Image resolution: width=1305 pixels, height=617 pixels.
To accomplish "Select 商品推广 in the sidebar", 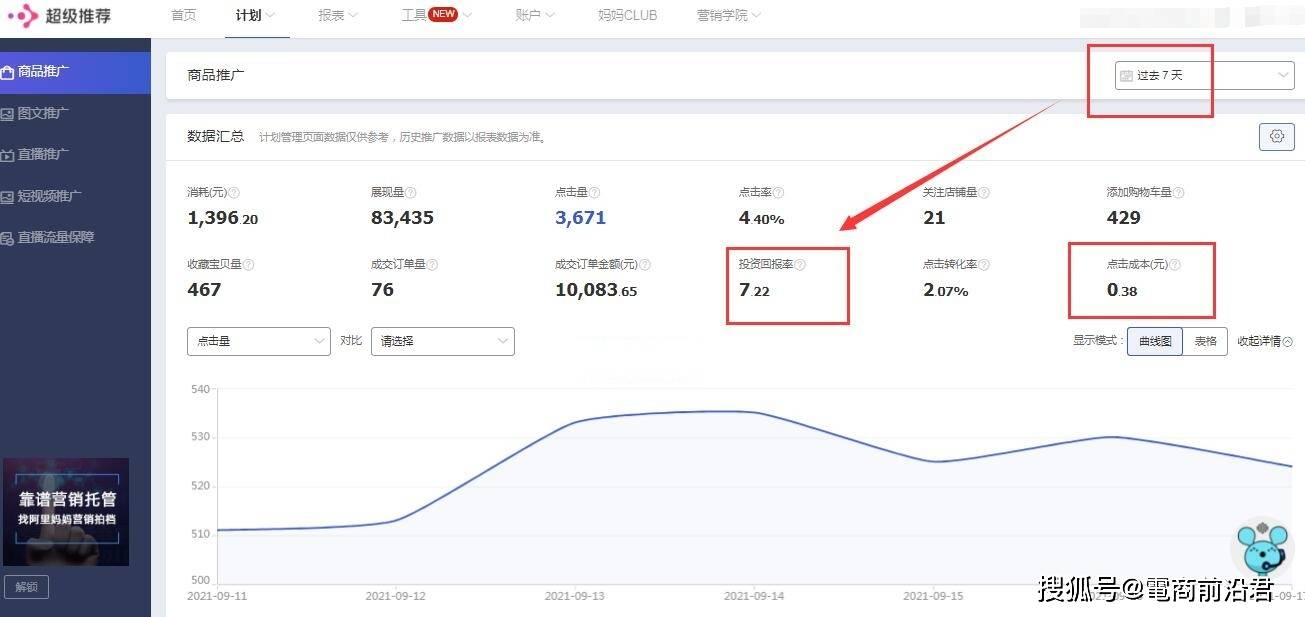I will coord(75,72).
